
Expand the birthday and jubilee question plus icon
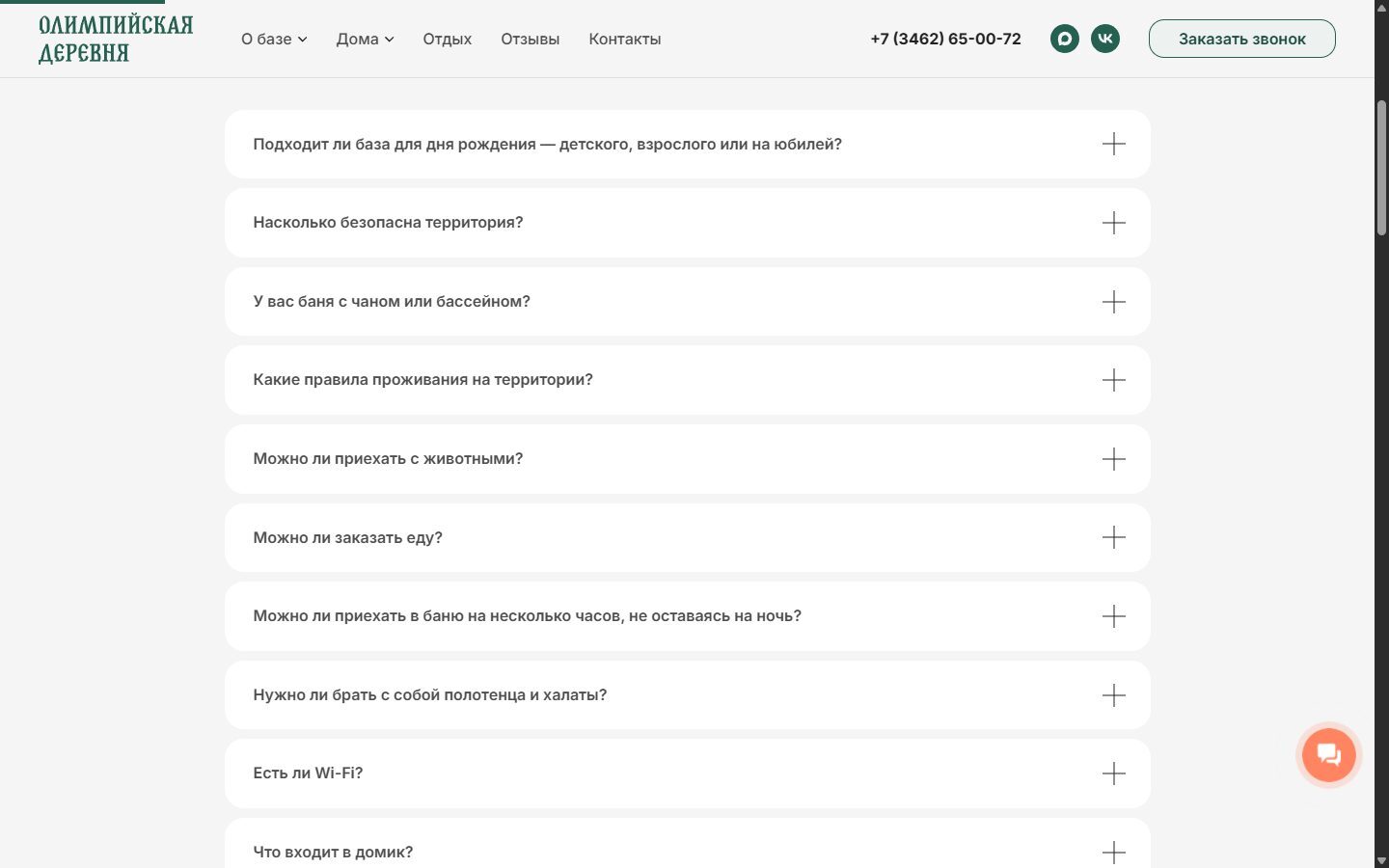(x=1113, y=144)
